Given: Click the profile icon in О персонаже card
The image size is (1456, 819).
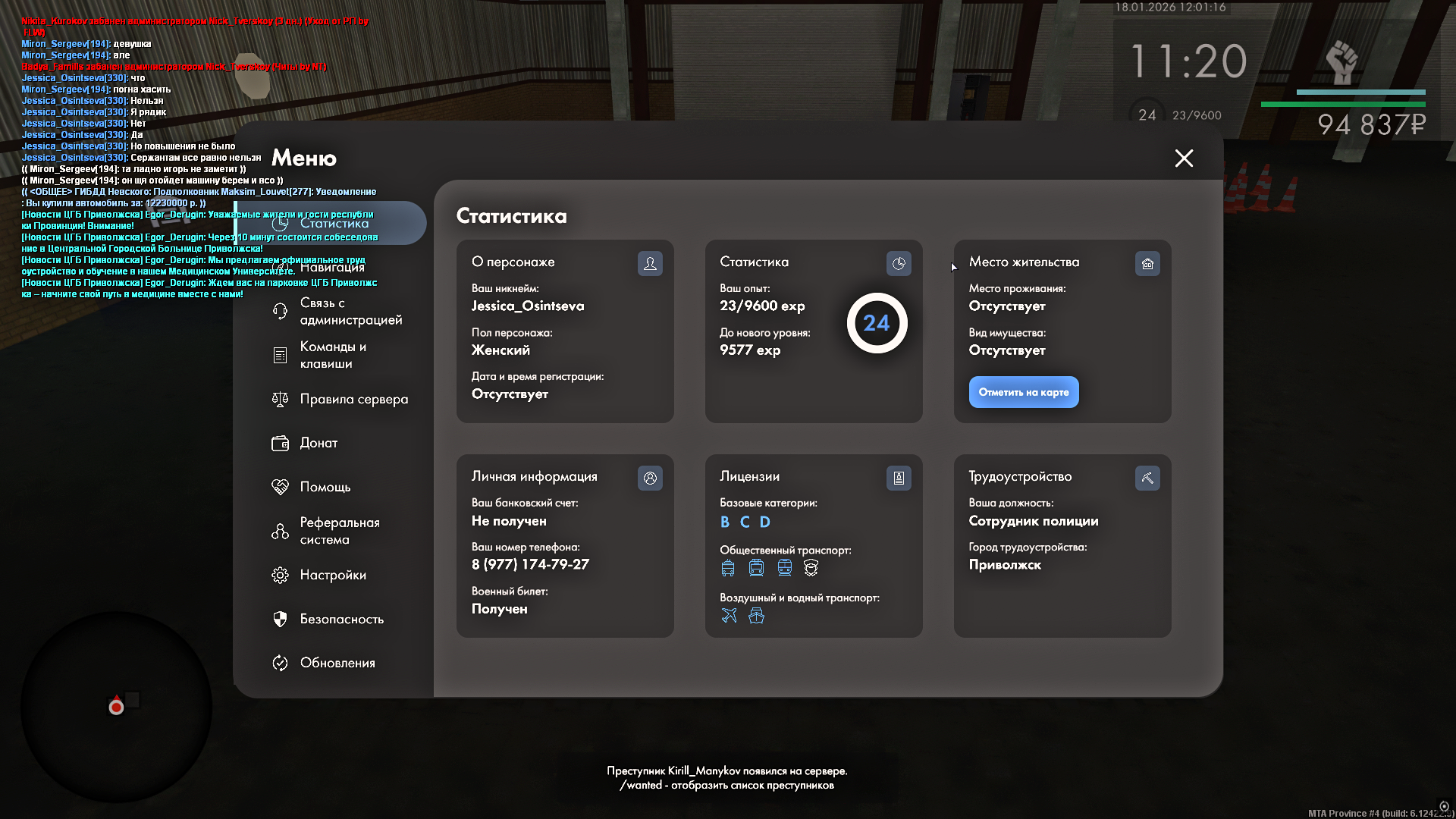Looking at the screenshot, I should click(650, 264).
